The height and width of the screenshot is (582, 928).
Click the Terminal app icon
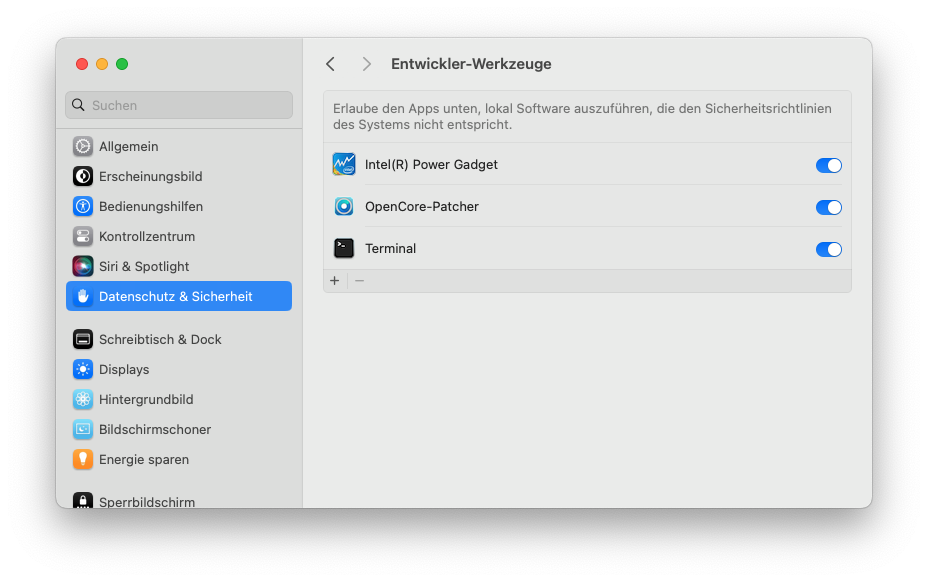coord(344,249)
